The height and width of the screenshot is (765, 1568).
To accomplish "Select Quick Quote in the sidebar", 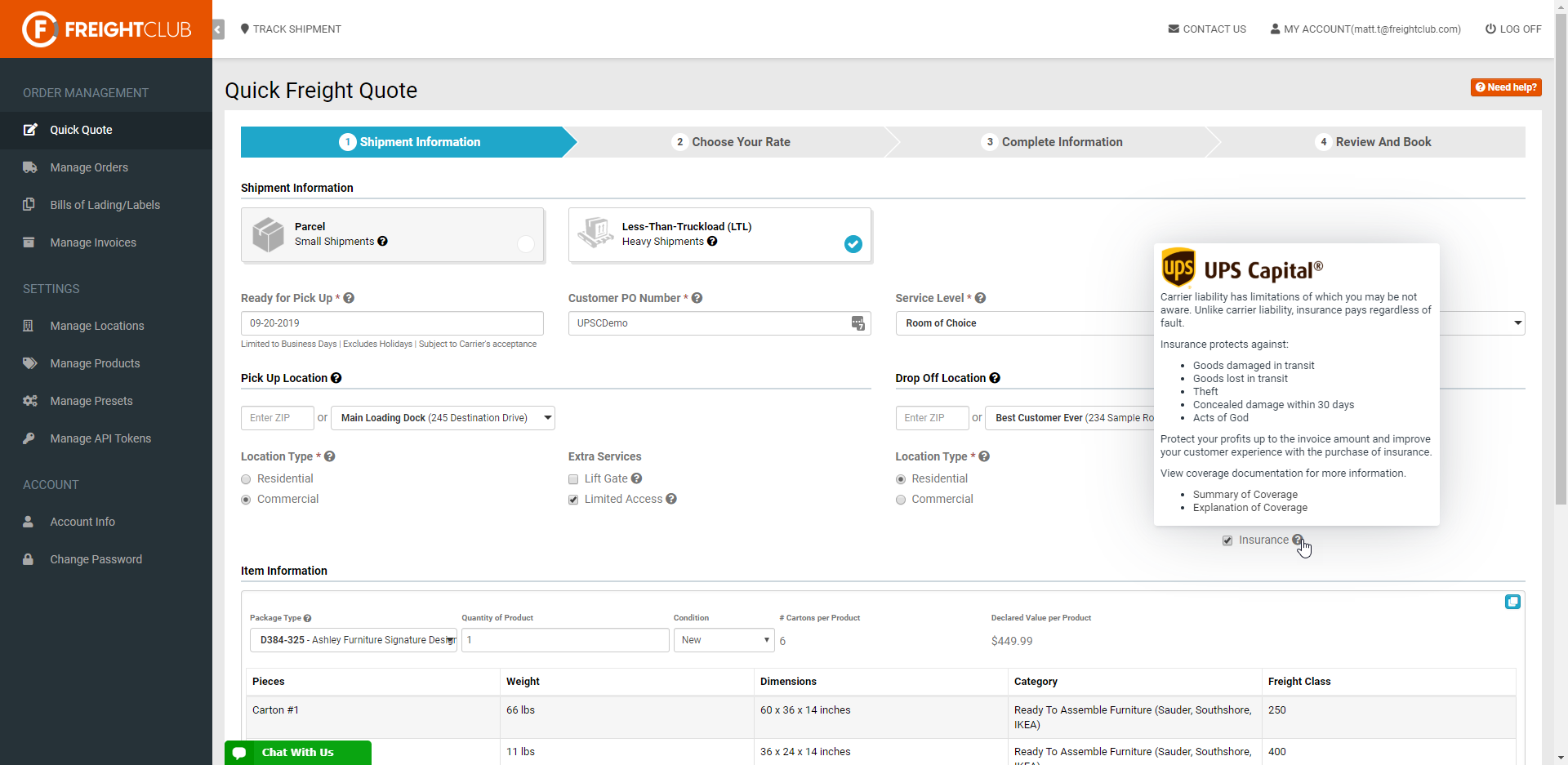I will (x=79, y=130).
